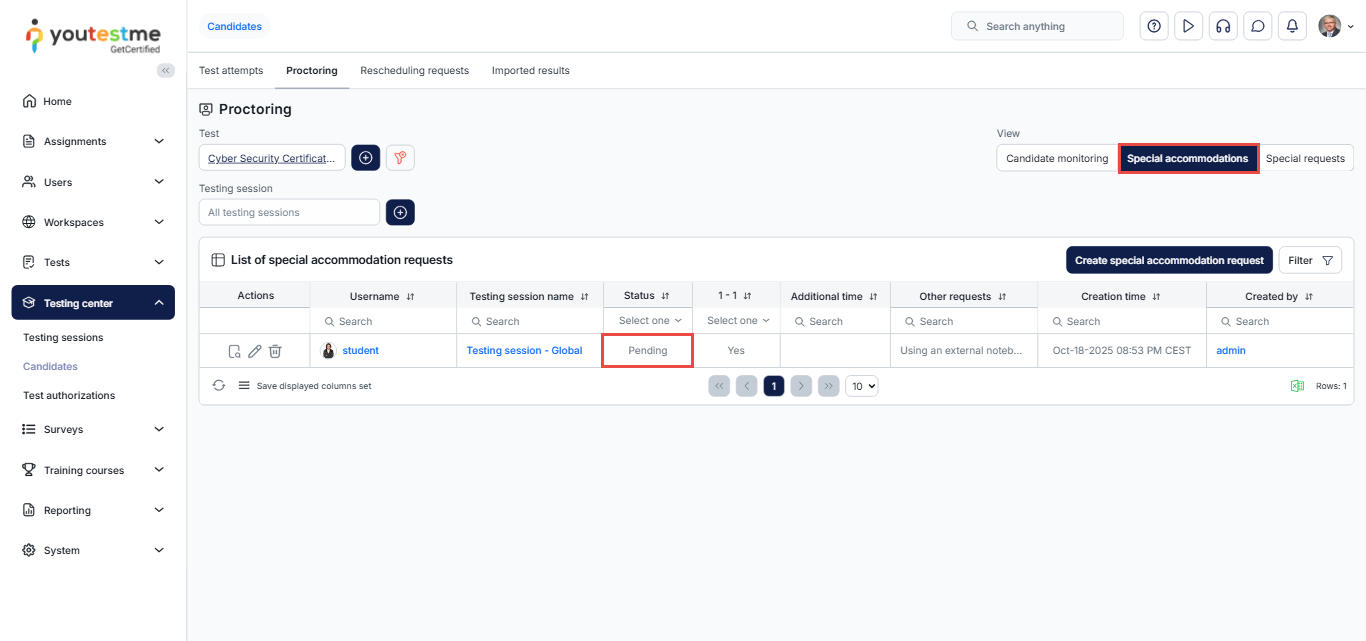The width and height of the screenshot is (1366, 641).
Task: Click Create special accommodation request button
Action: [1168, 260]
